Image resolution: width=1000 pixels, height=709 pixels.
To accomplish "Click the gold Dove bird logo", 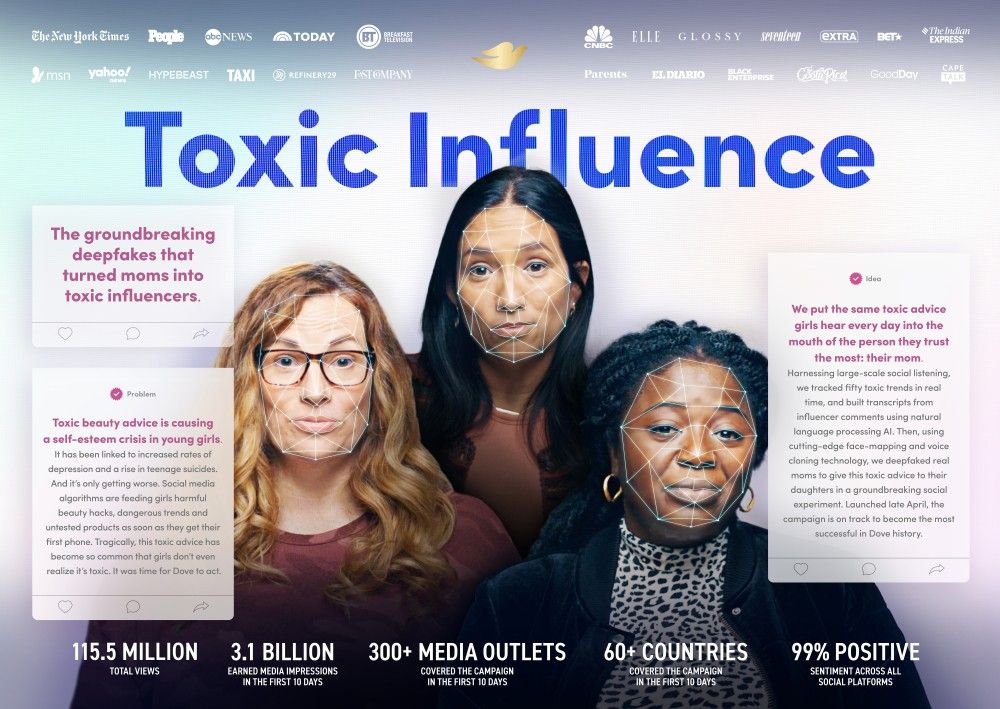I will [x=499, y=55].
